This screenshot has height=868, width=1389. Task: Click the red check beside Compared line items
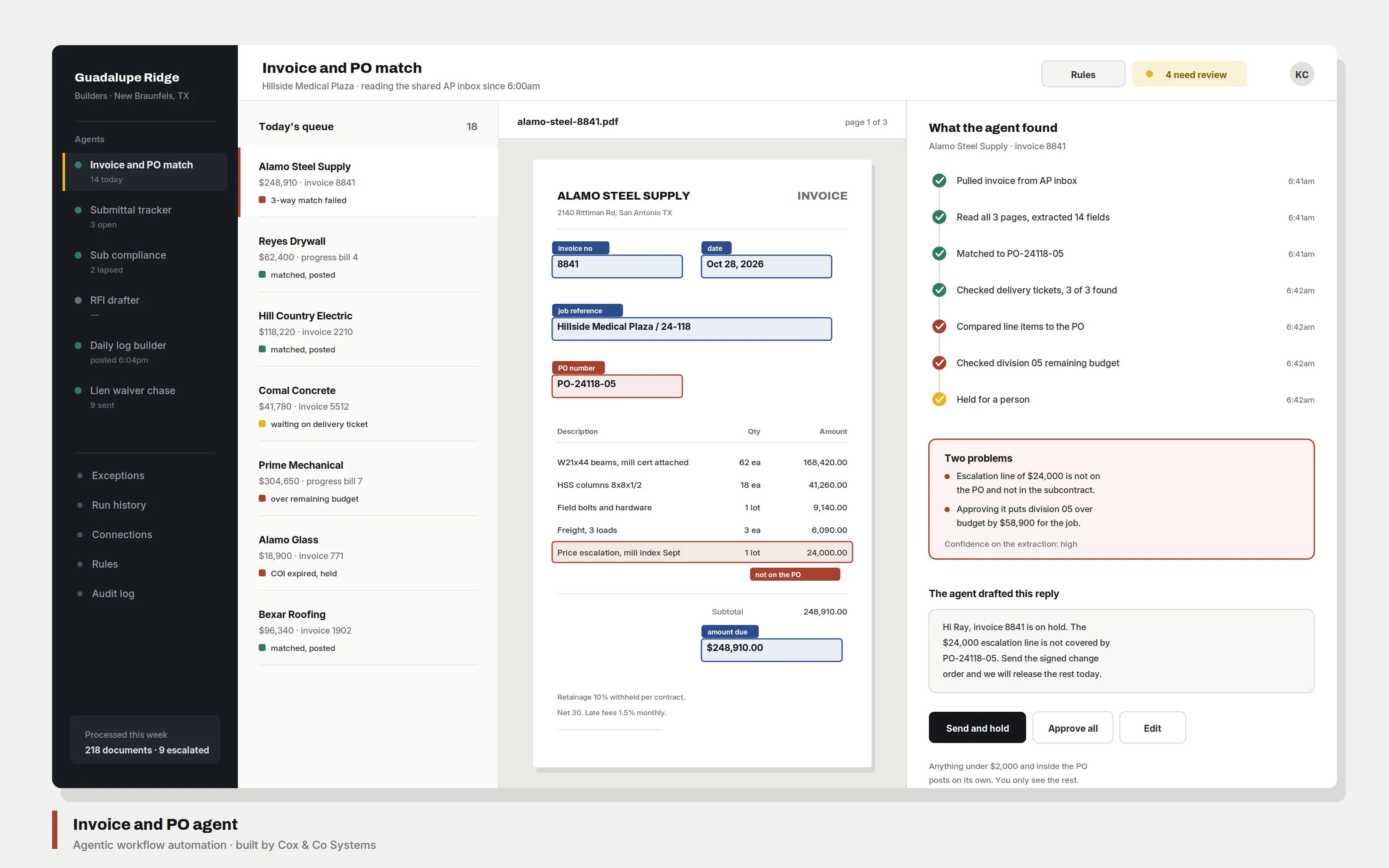click(x=939, y=327)
